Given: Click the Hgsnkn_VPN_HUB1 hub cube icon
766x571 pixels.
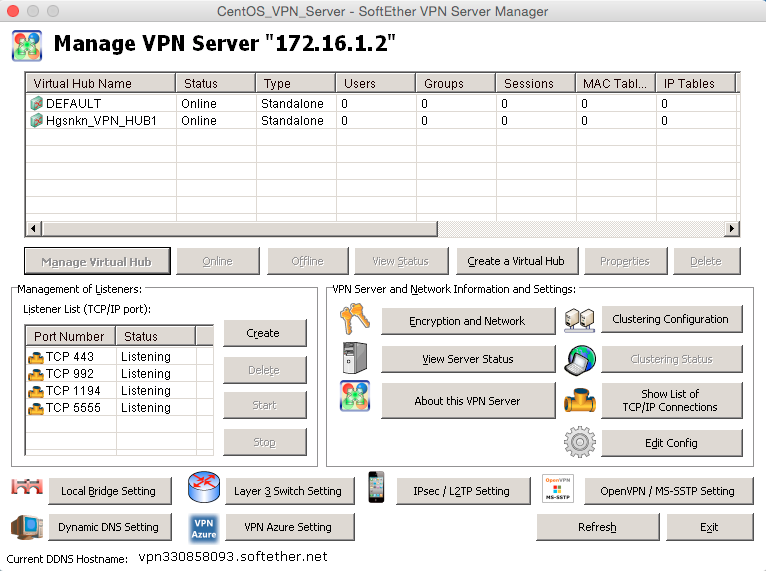Looking at the screenshot, I should [x=37, y=121].
